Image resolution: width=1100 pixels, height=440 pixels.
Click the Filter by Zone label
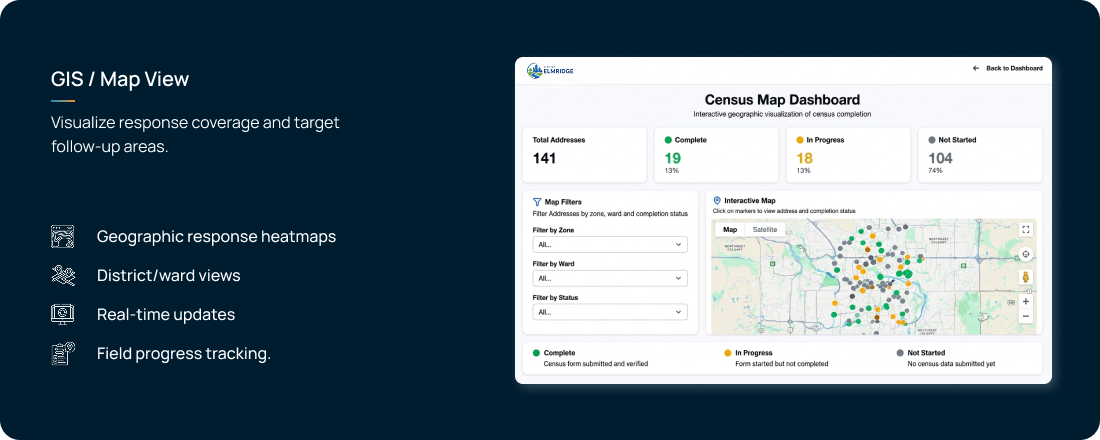[x=554, y=230]
